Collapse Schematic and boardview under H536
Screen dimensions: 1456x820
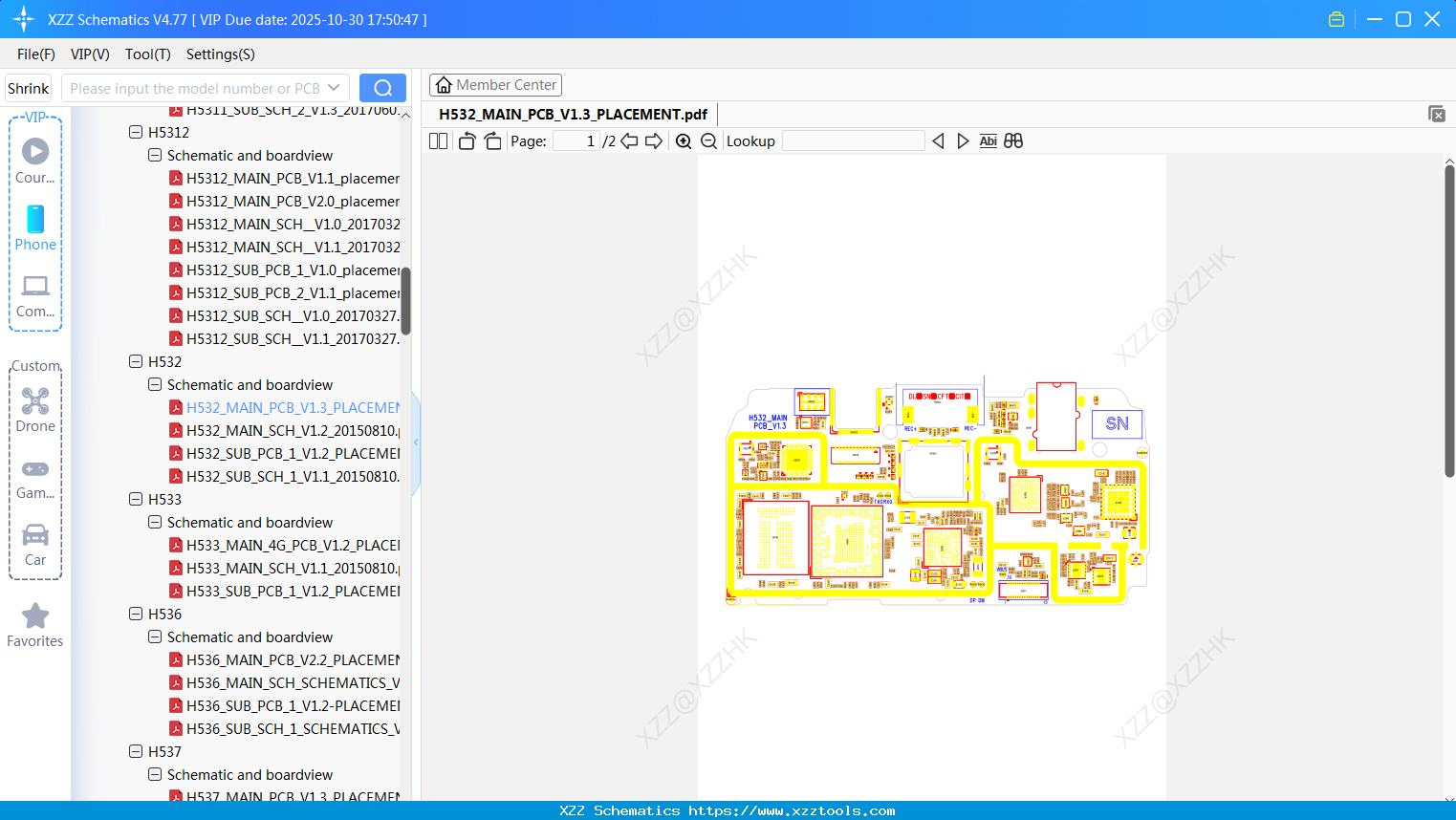[x=154, y=637]
